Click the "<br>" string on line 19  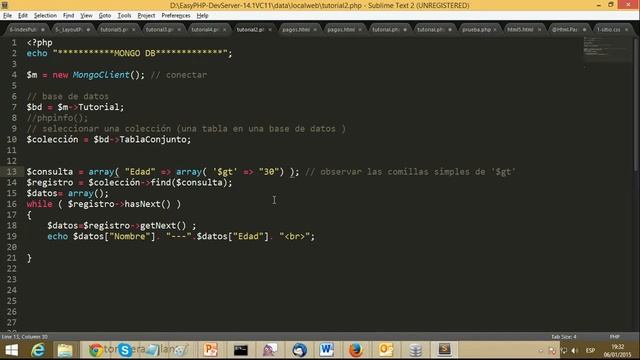295,236
